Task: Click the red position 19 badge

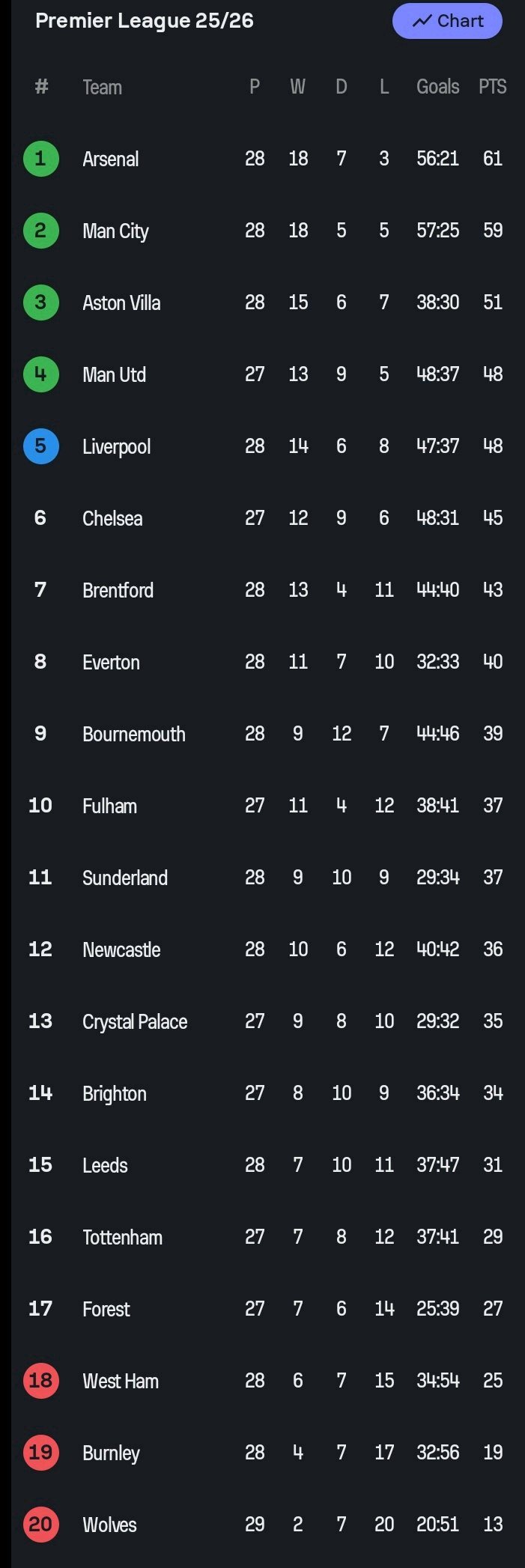Action: [40, 1453]
